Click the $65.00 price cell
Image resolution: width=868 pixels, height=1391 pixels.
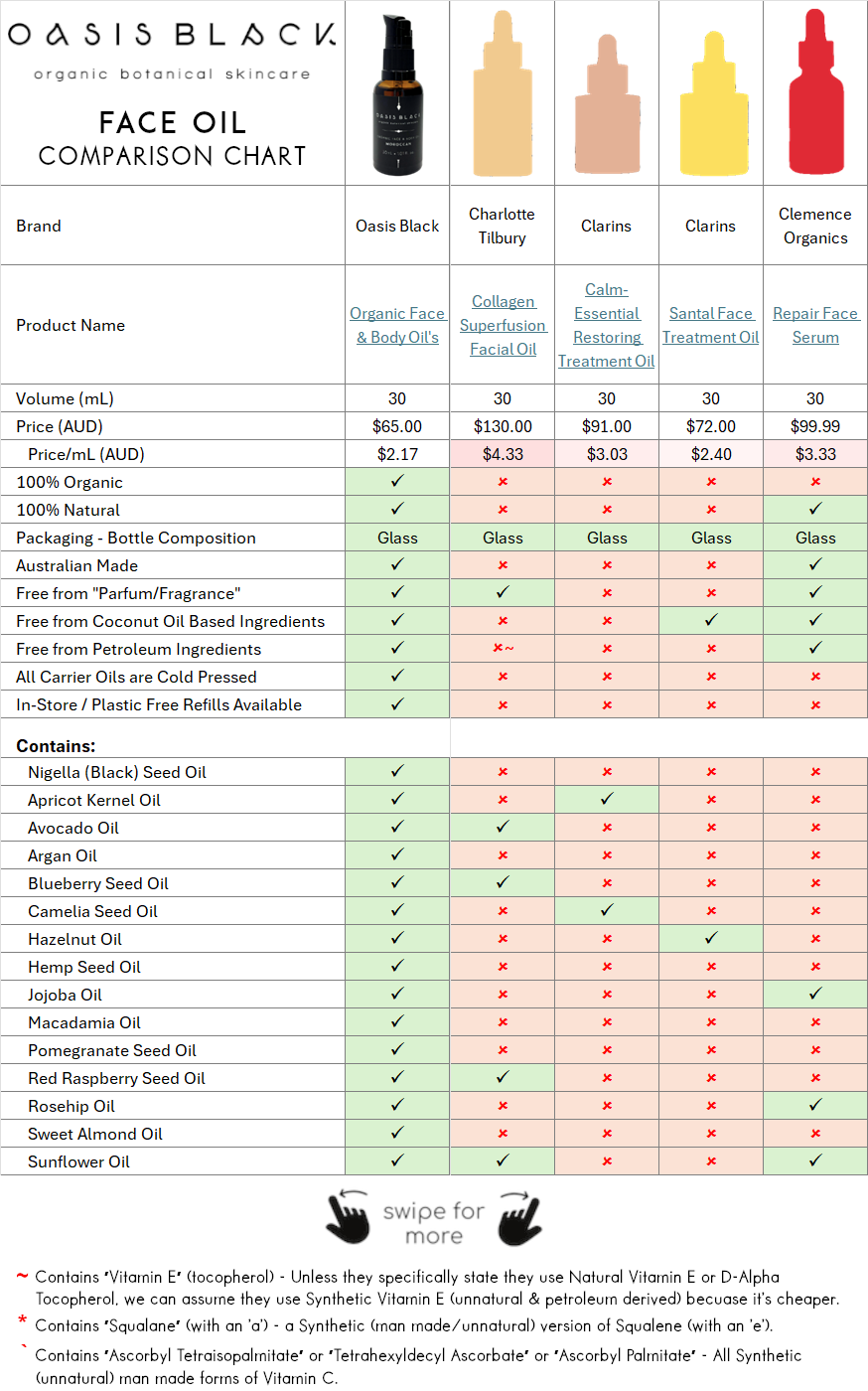396,425
